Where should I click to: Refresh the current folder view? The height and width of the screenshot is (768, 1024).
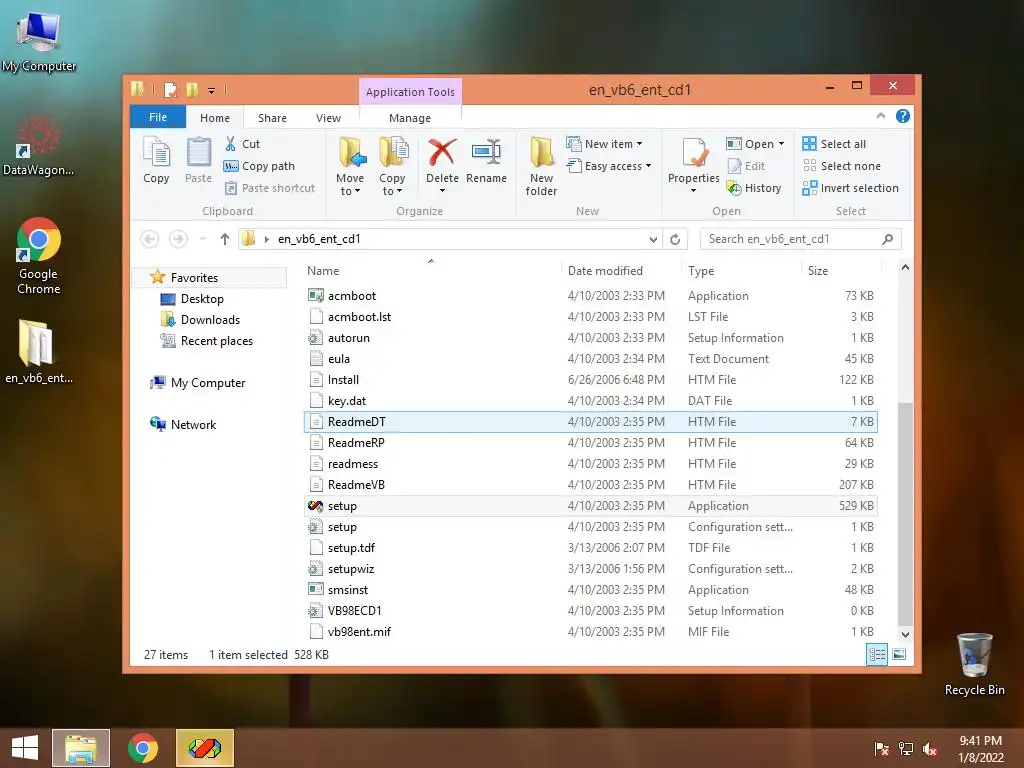(x=675, y=239)
